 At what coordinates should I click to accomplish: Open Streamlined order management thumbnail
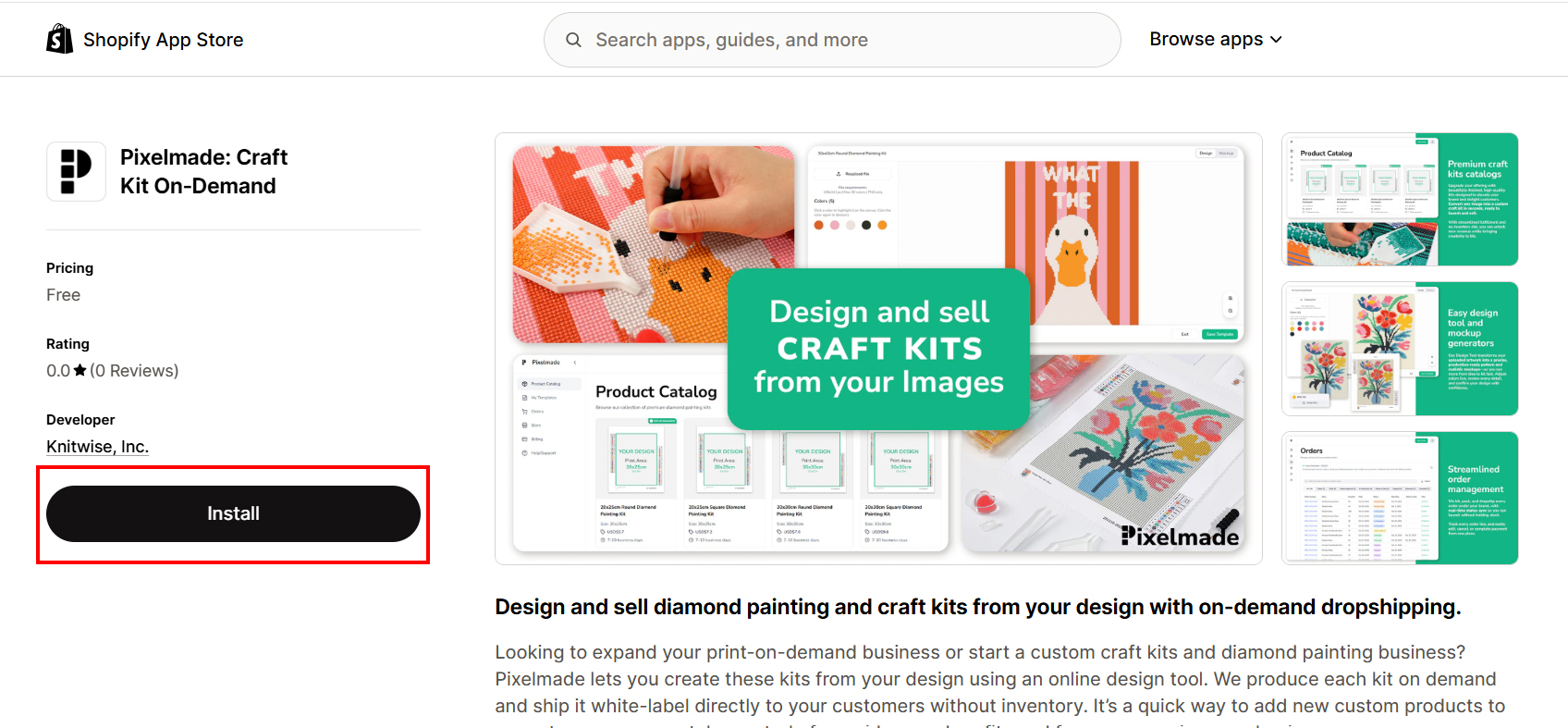point(1400,498)
